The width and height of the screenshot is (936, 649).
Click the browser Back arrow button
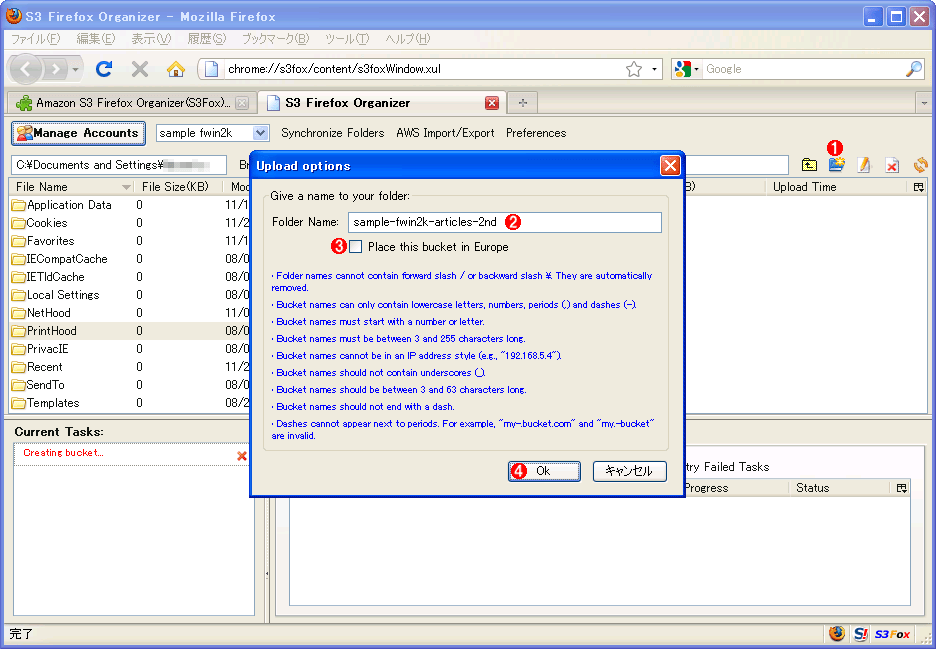tap(25, 69)
